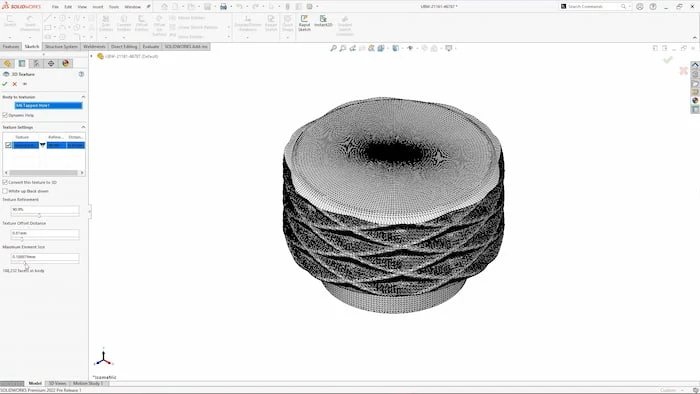This screenshot has width=700, height=394.
Task: Open help for the 3D Texture property manager
Action: click(x=81, y=74)
